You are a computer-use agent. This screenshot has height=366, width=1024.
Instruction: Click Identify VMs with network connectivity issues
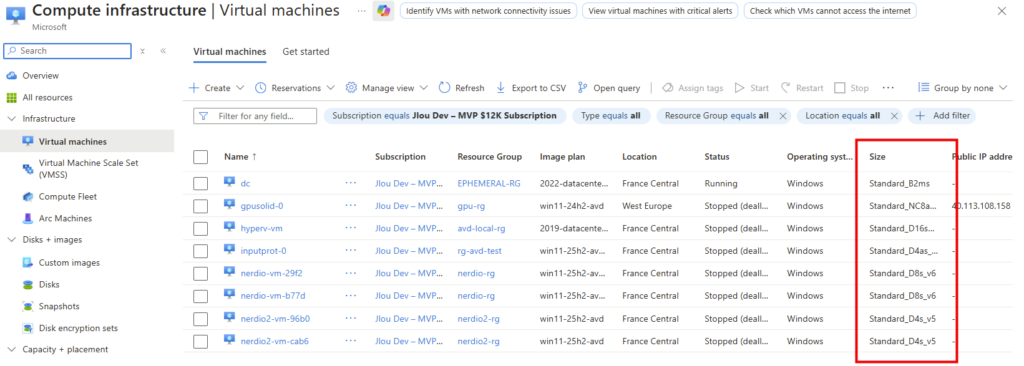(488, 11)
